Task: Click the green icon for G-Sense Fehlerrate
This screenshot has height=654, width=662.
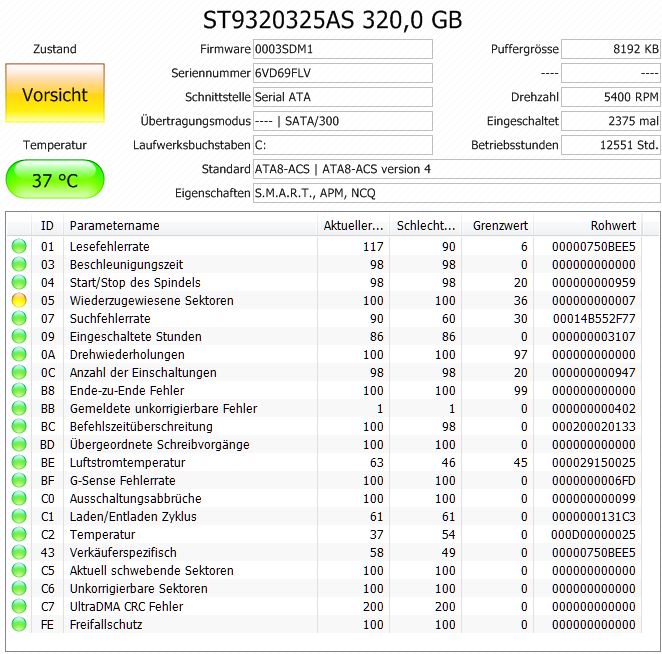Action: [x=19, y=480]
